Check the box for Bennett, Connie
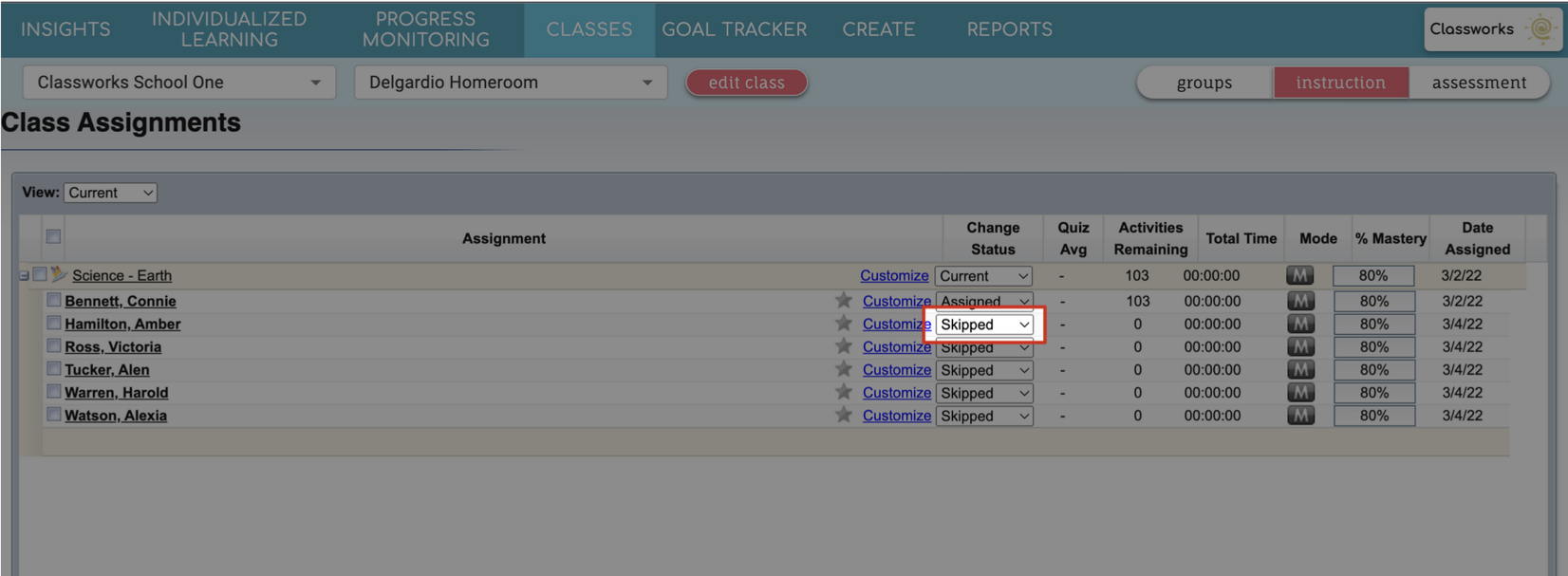The image size is (1568, 576). click(x=54, y=300)
